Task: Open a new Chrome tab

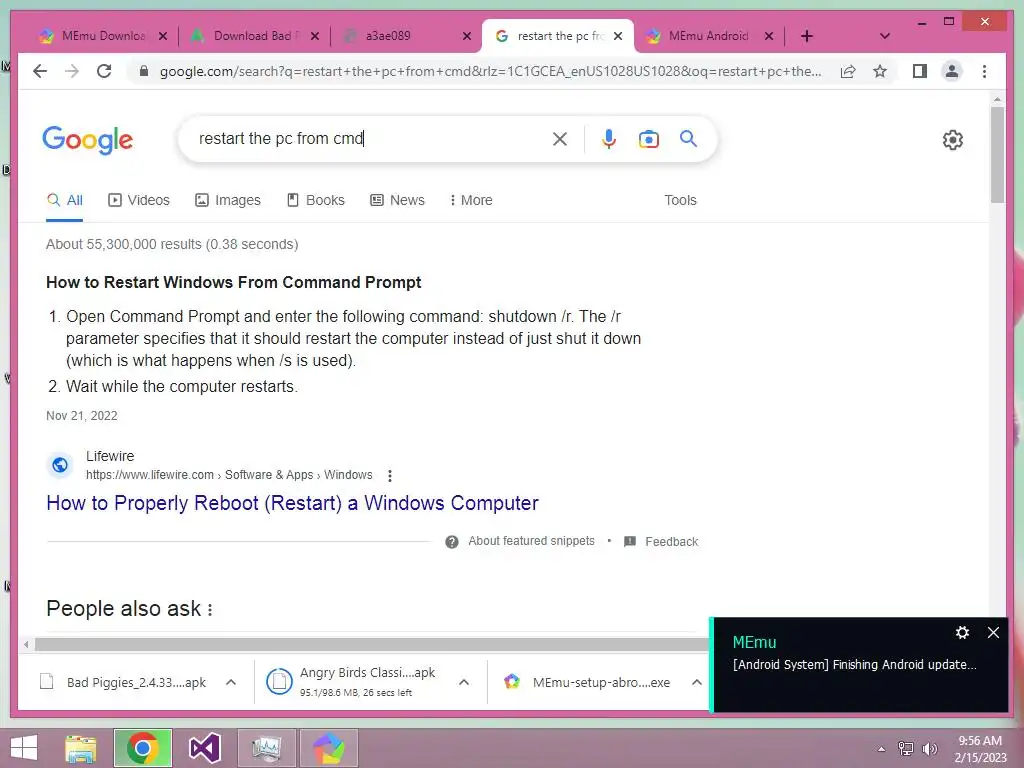Action: pos(807,37)
